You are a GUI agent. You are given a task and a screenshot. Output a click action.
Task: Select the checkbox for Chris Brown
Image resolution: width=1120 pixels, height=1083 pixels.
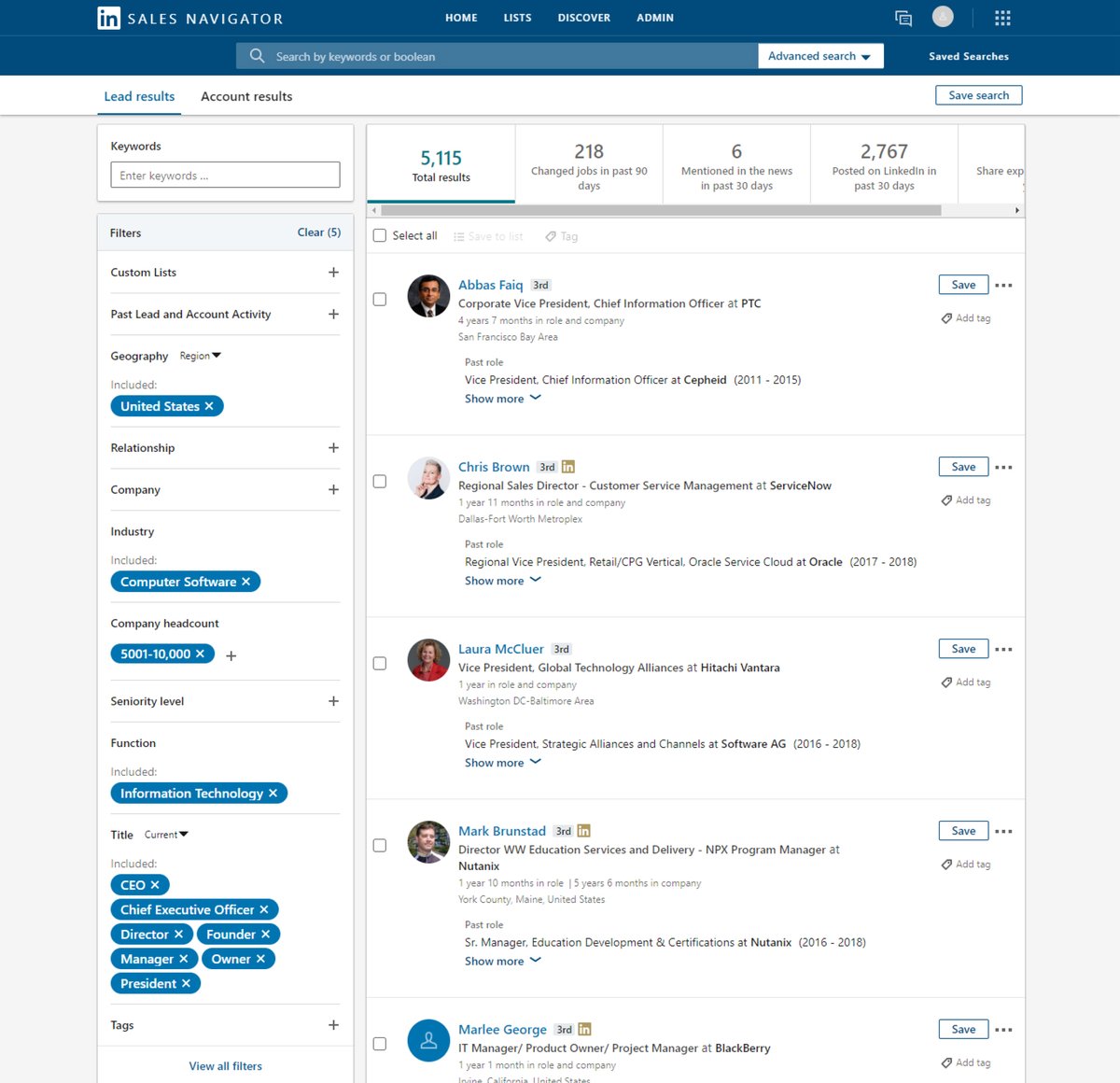380,482
